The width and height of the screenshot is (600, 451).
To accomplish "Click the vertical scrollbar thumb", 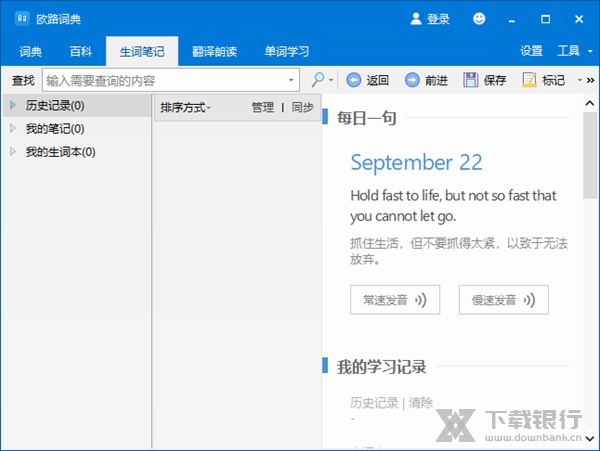I will (590, 155).
